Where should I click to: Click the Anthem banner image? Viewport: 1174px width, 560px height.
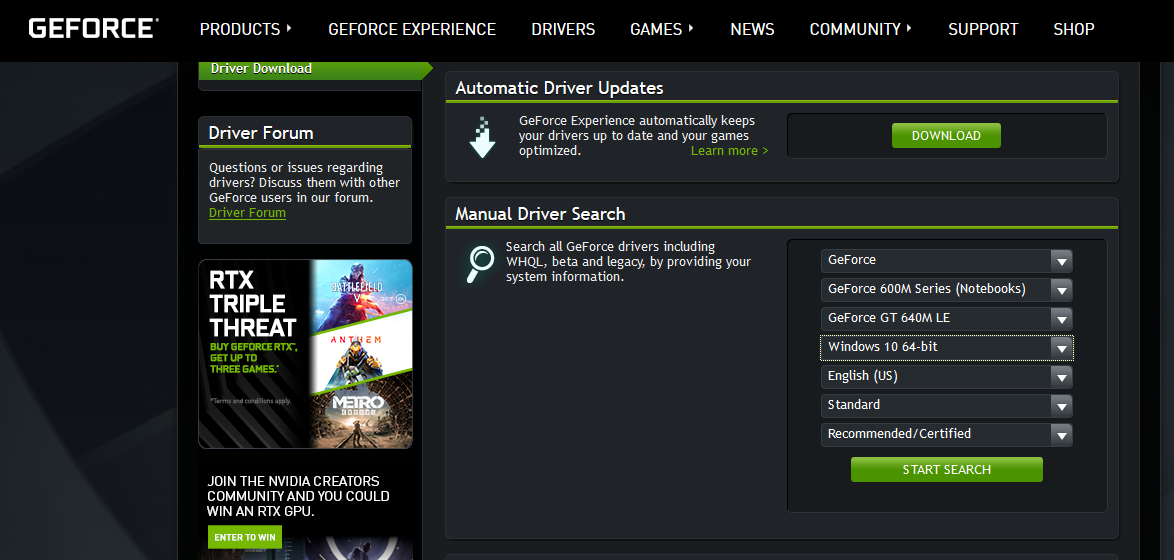362,350
